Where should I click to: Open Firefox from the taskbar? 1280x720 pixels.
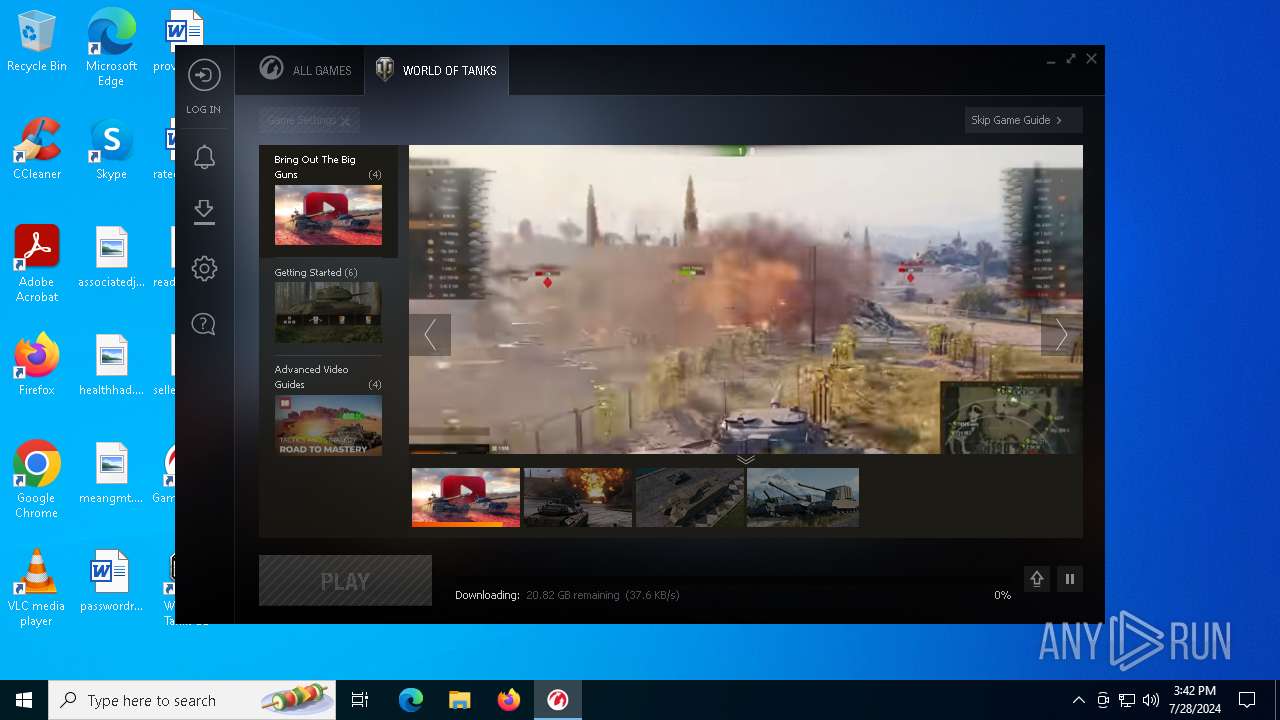pyautogui.click(x=509, y=700)
